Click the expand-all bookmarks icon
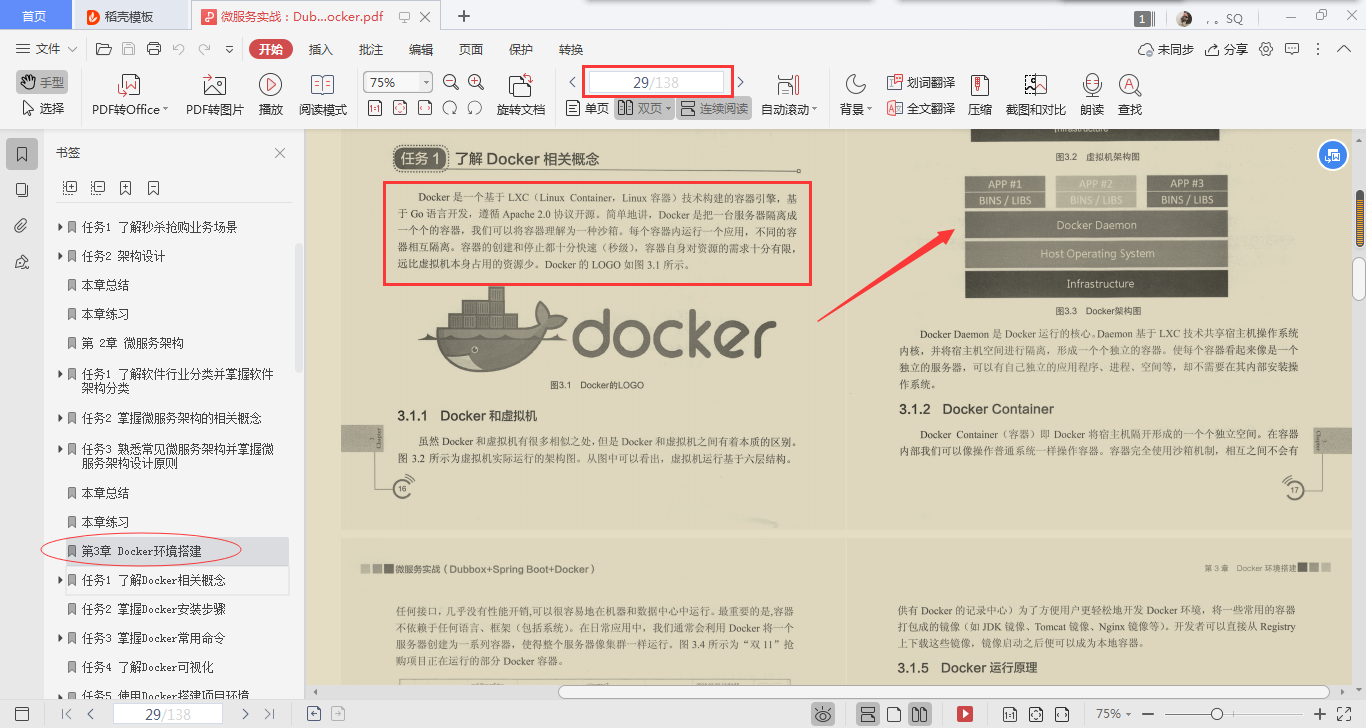This screenshot has width=1366, height=728. pos(70,188)
